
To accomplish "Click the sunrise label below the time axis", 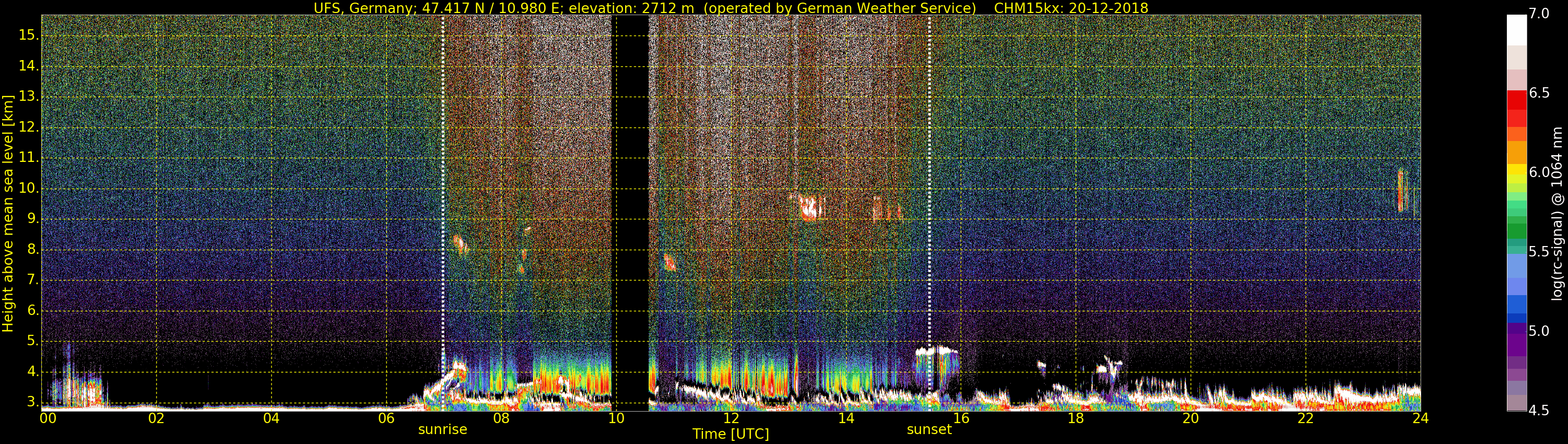I will [442, 429].
